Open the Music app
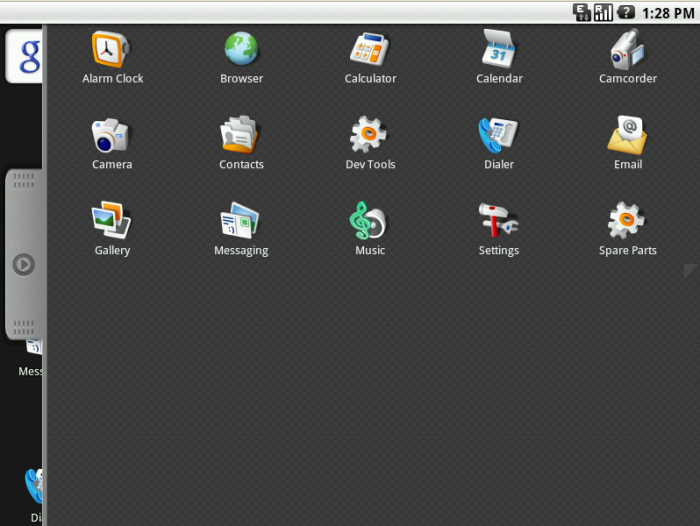 click(370, 229)
